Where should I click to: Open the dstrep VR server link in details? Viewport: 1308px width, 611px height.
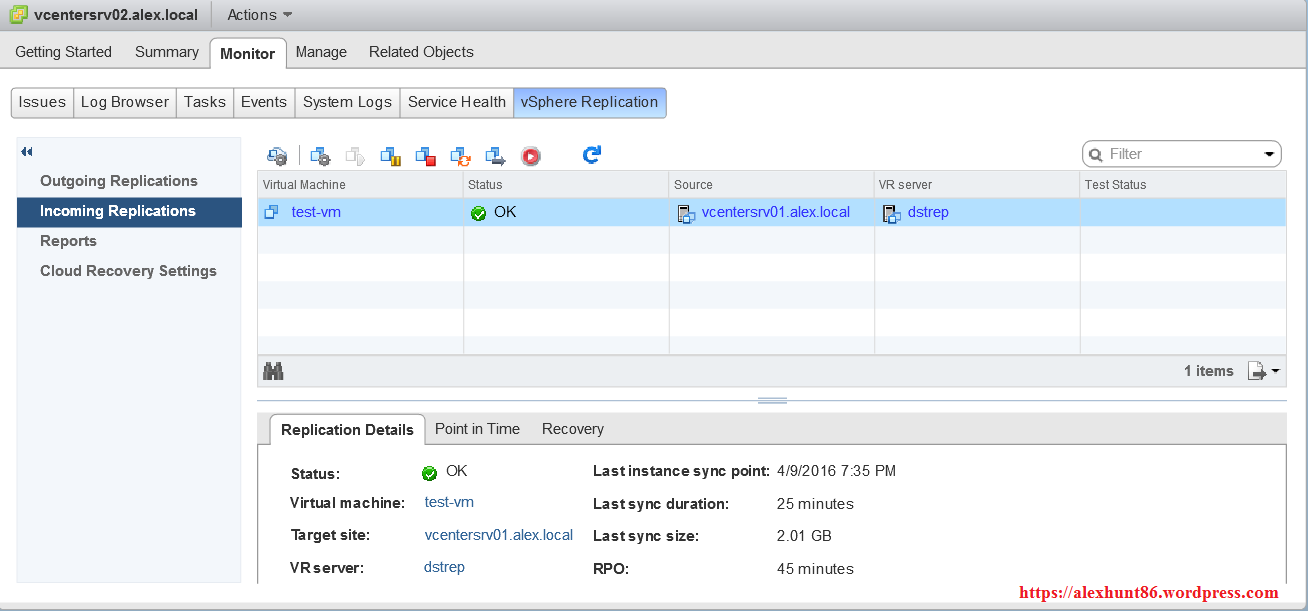click(444, 567)
